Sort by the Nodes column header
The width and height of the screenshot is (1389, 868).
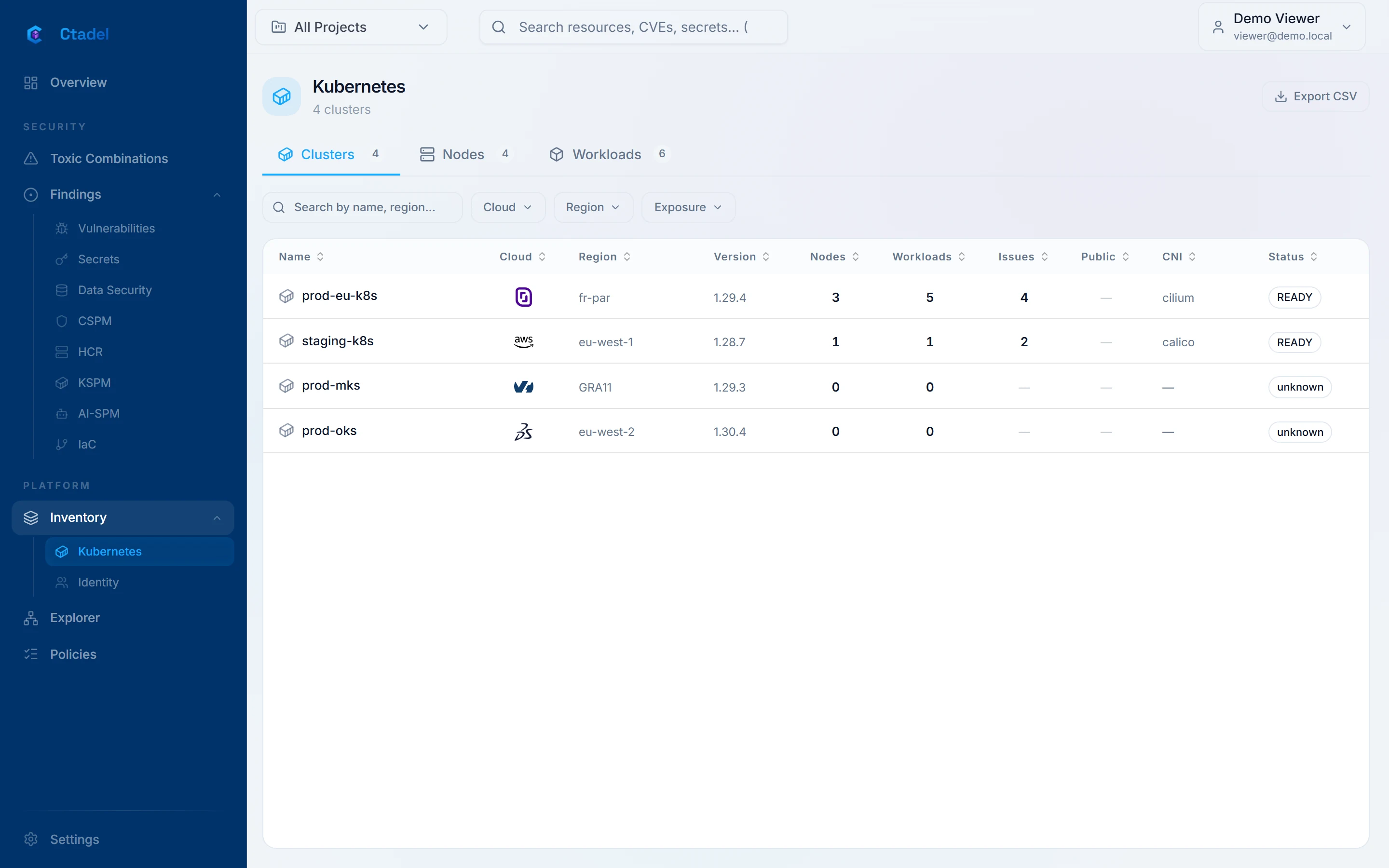click(834, 257)
